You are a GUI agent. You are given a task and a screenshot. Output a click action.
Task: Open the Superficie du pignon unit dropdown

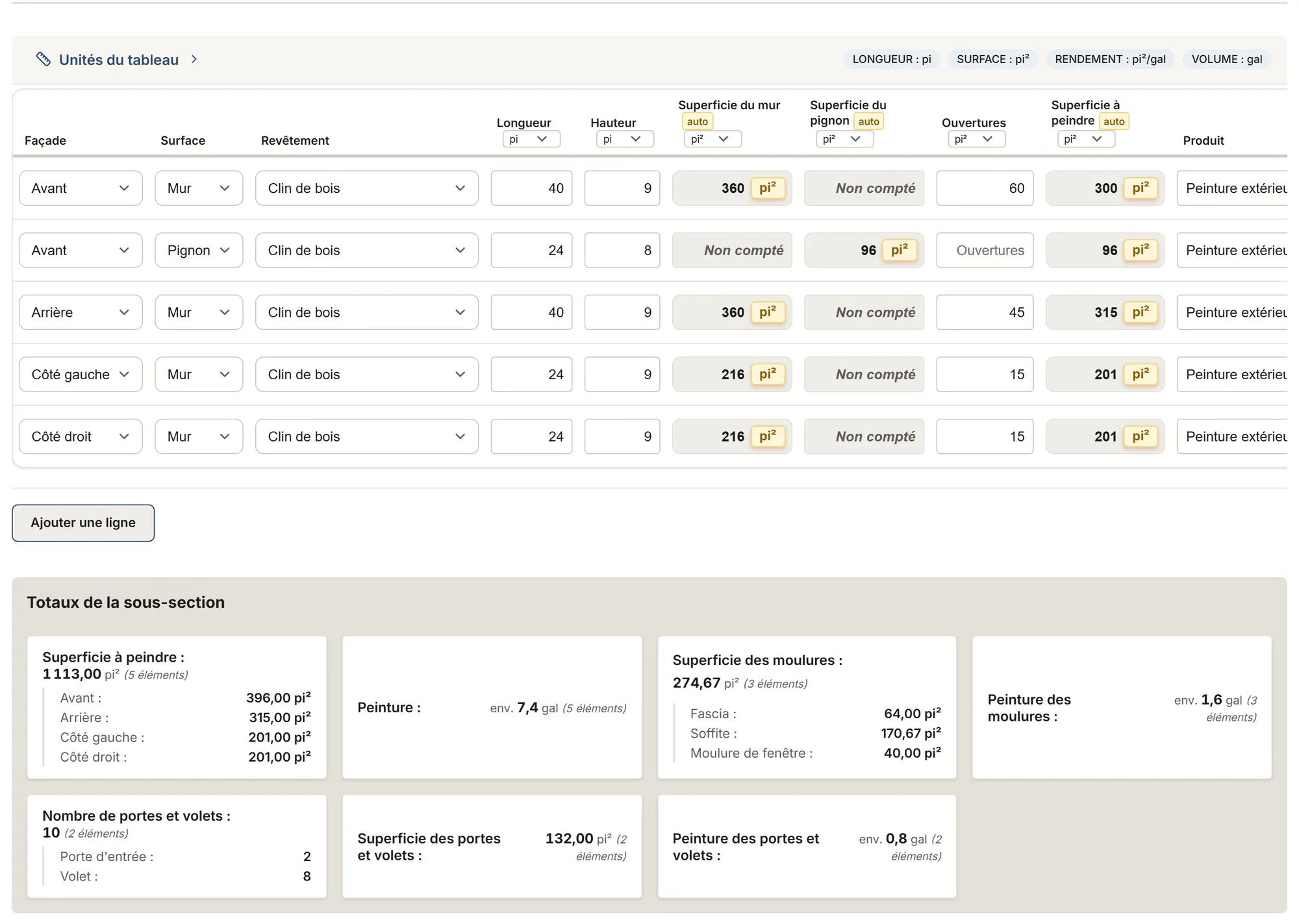point(844,139)
